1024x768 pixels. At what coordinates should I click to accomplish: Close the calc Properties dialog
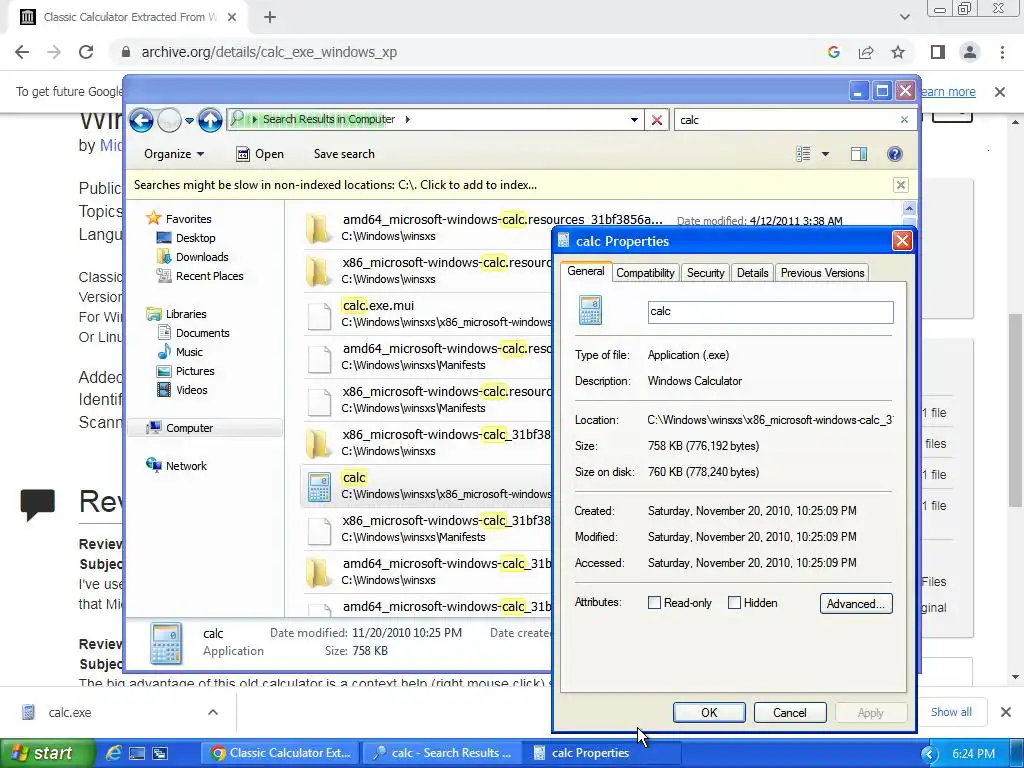coord(902,241)
